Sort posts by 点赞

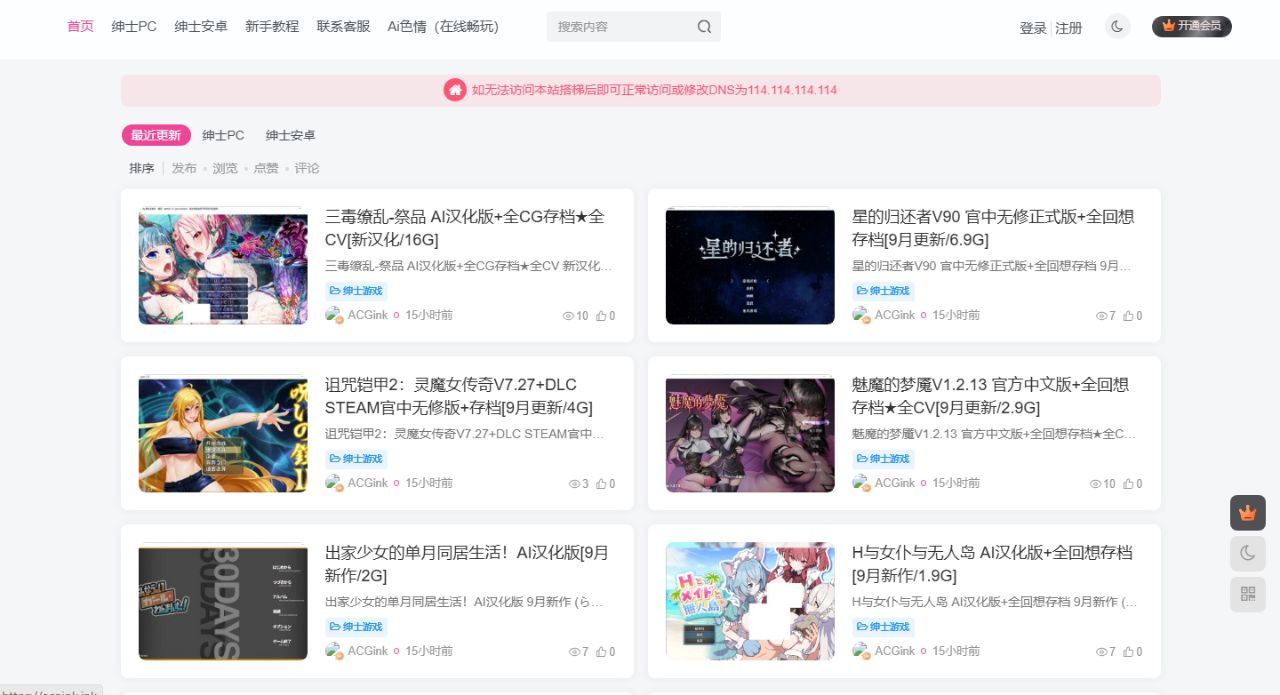[x=266, y=168]
